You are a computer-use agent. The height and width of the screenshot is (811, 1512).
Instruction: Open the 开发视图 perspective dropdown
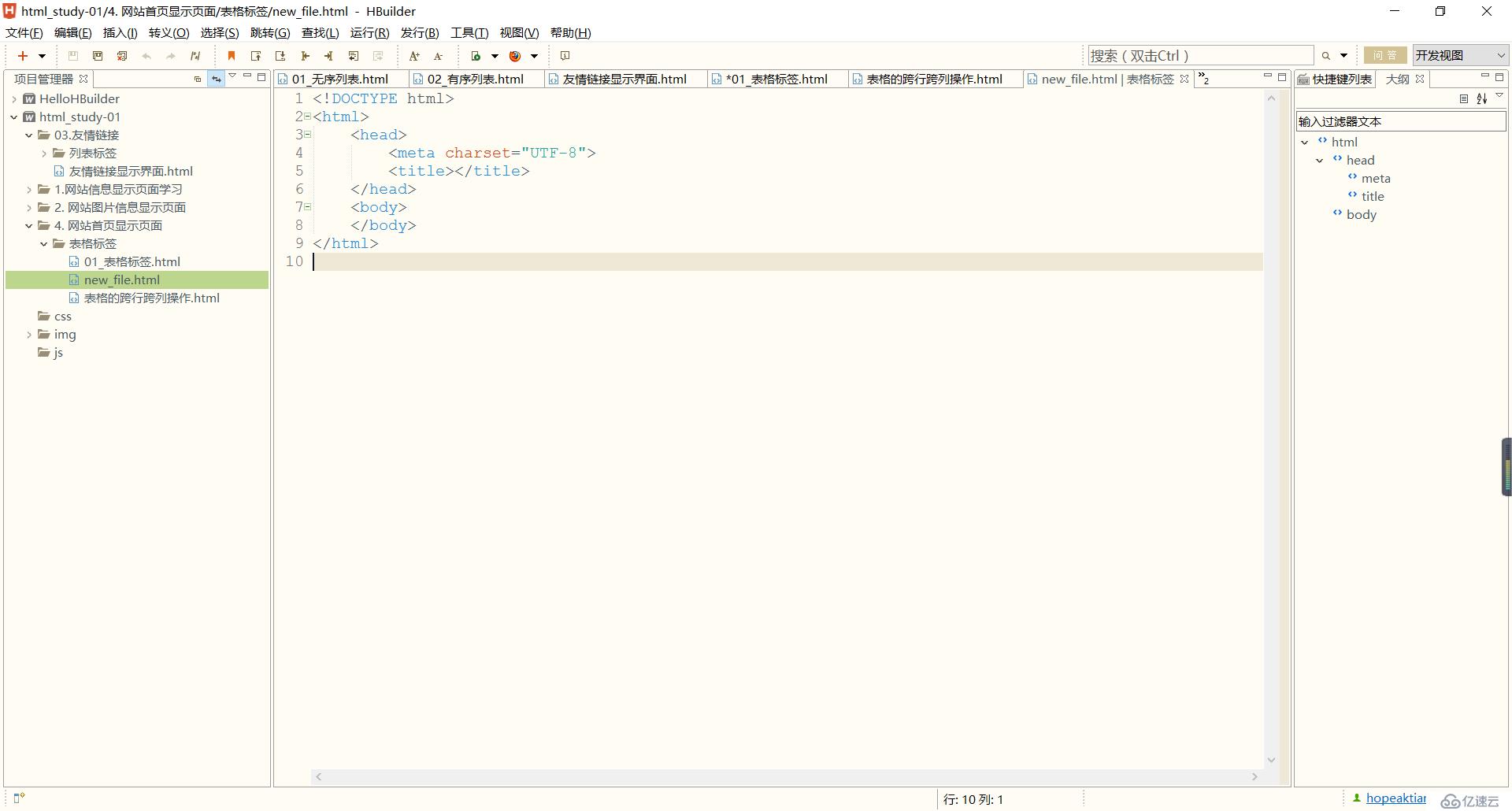1461,55
